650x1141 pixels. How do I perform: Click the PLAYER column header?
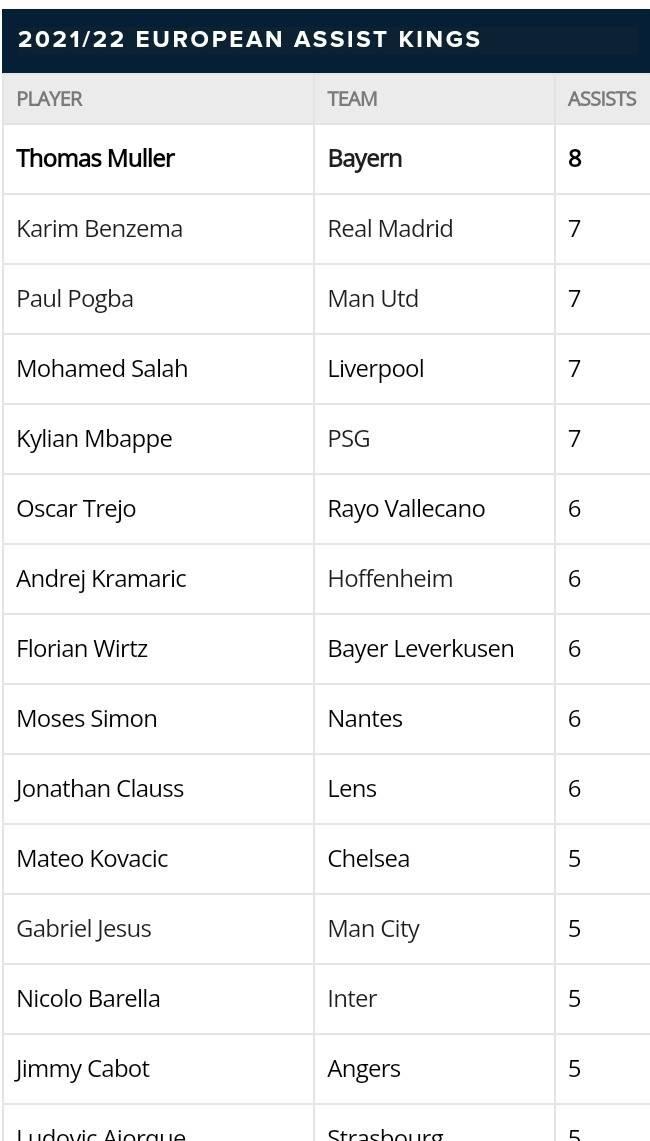coord(49,99)
